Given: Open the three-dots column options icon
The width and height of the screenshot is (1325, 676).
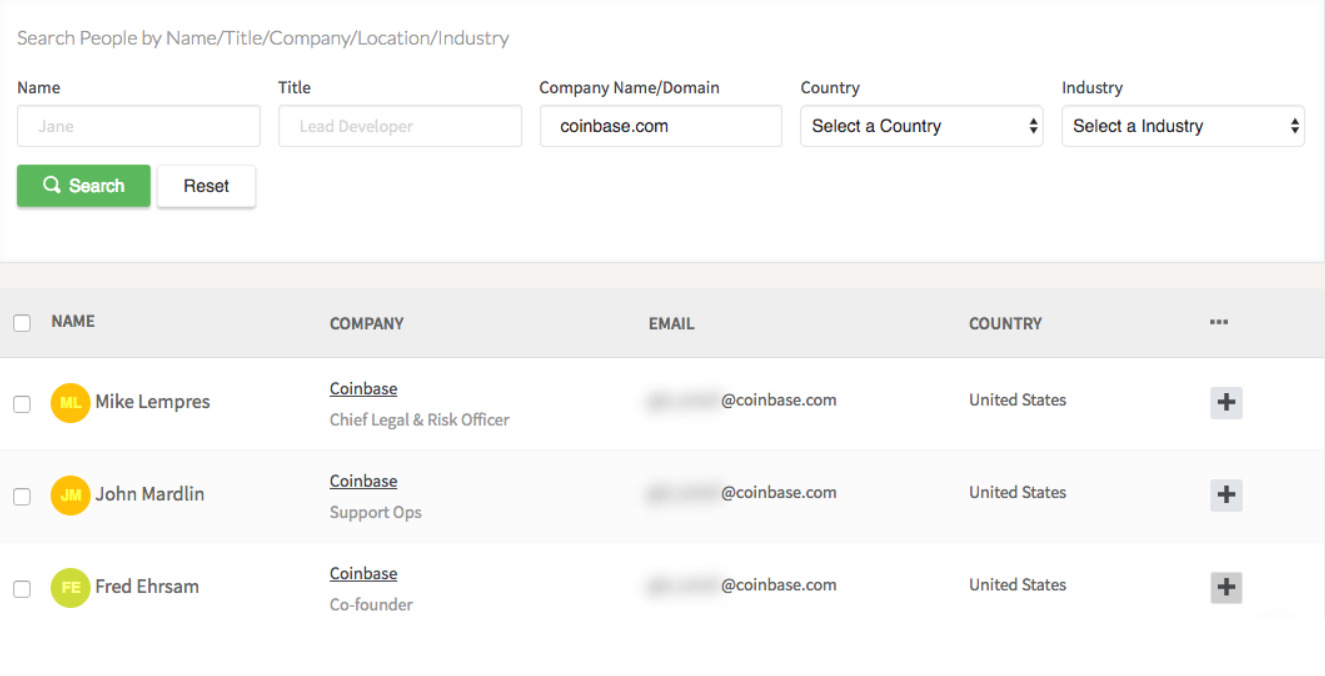Looking at the screenshot, I should click(1219, 322).
